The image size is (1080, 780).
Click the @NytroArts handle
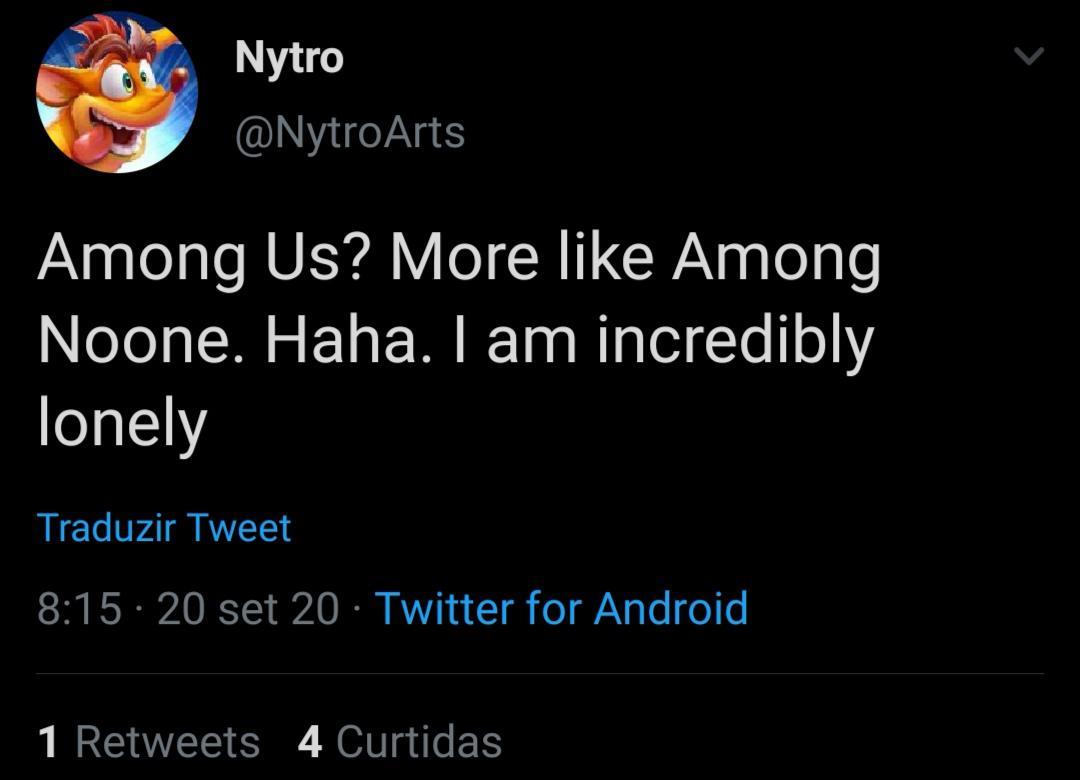[x=349, y=132]
